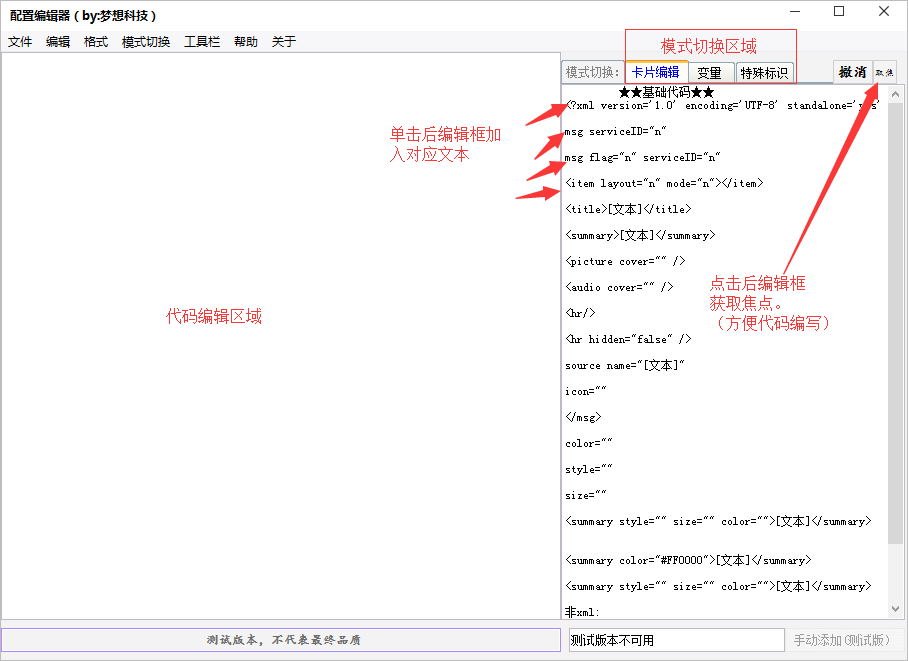
Task: Click the up arrow on the right scrollbar
Action: coord(897,93)
